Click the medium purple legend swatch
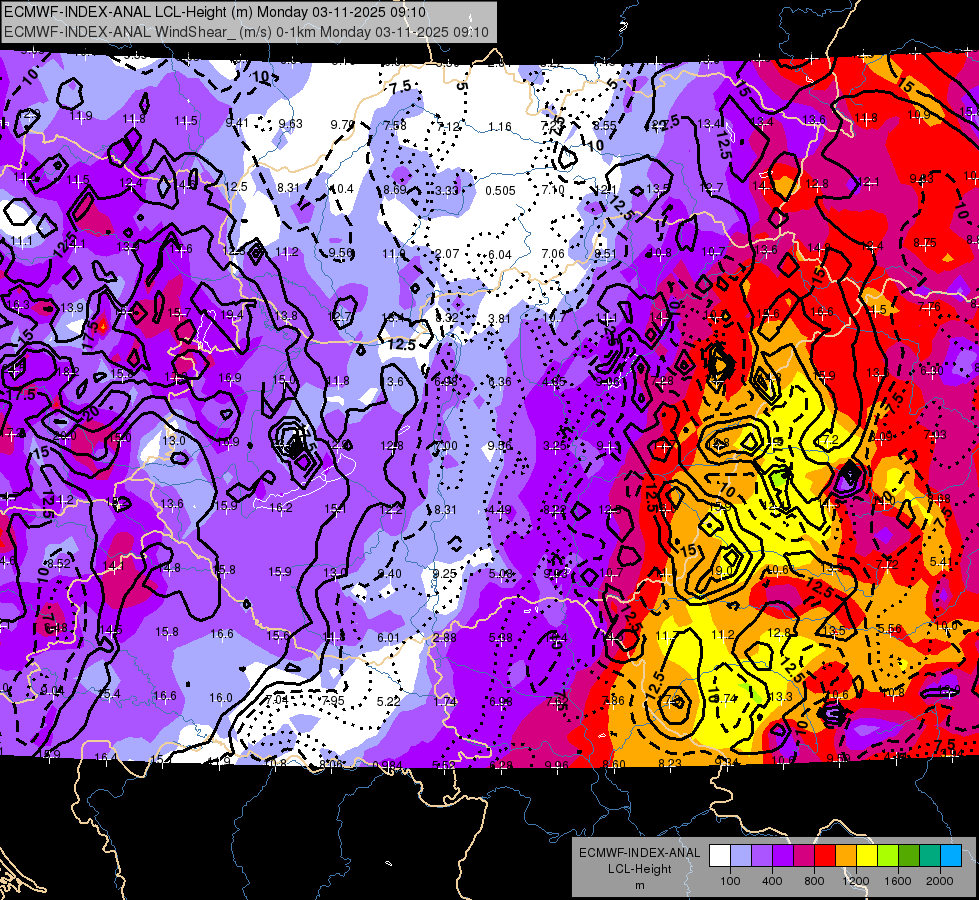Image resolution: width=979 pixels, height=900 pixels. point(762,856)
